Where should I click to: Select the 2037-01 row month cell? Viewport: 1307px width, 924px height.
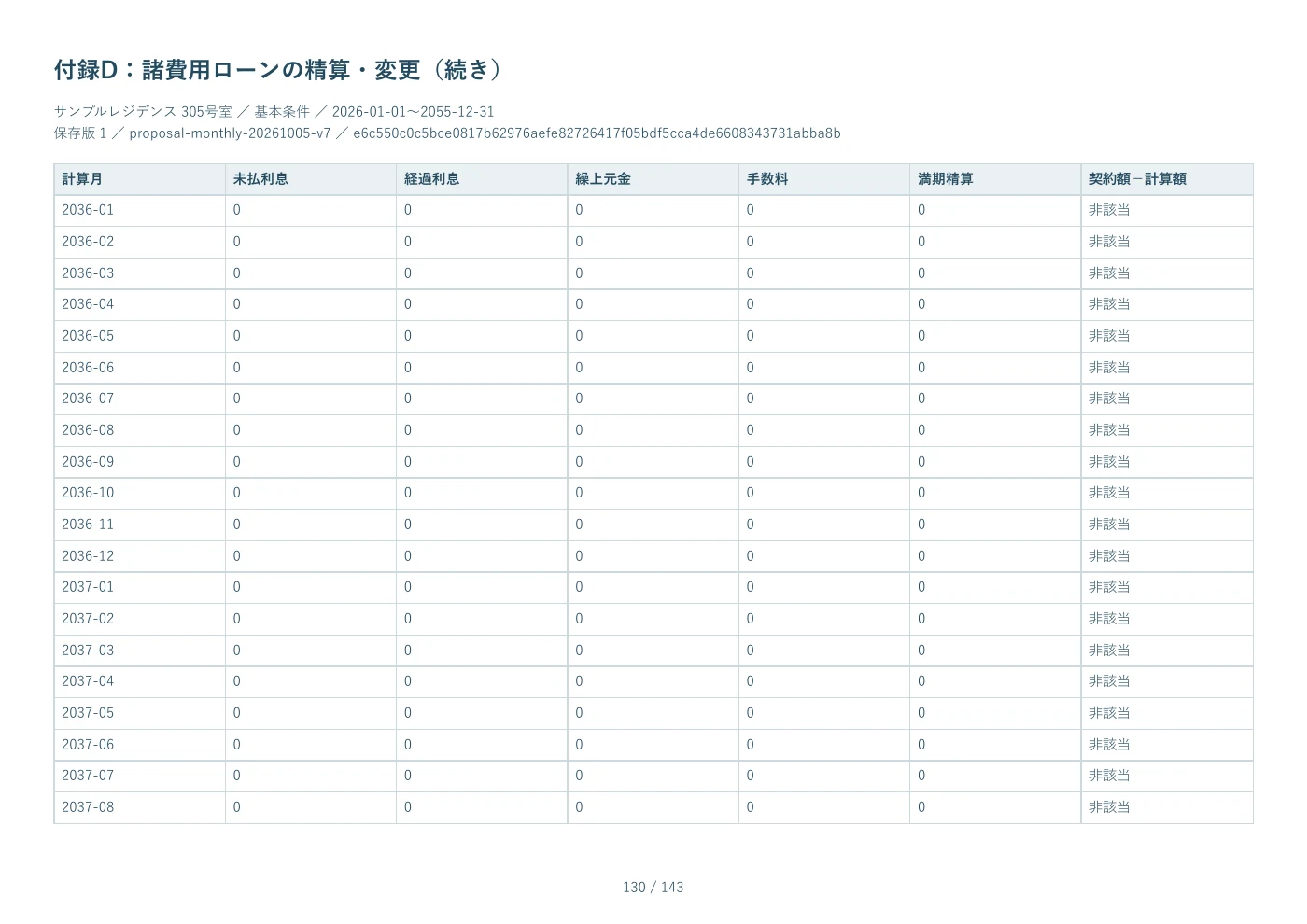tap(139, 587)
